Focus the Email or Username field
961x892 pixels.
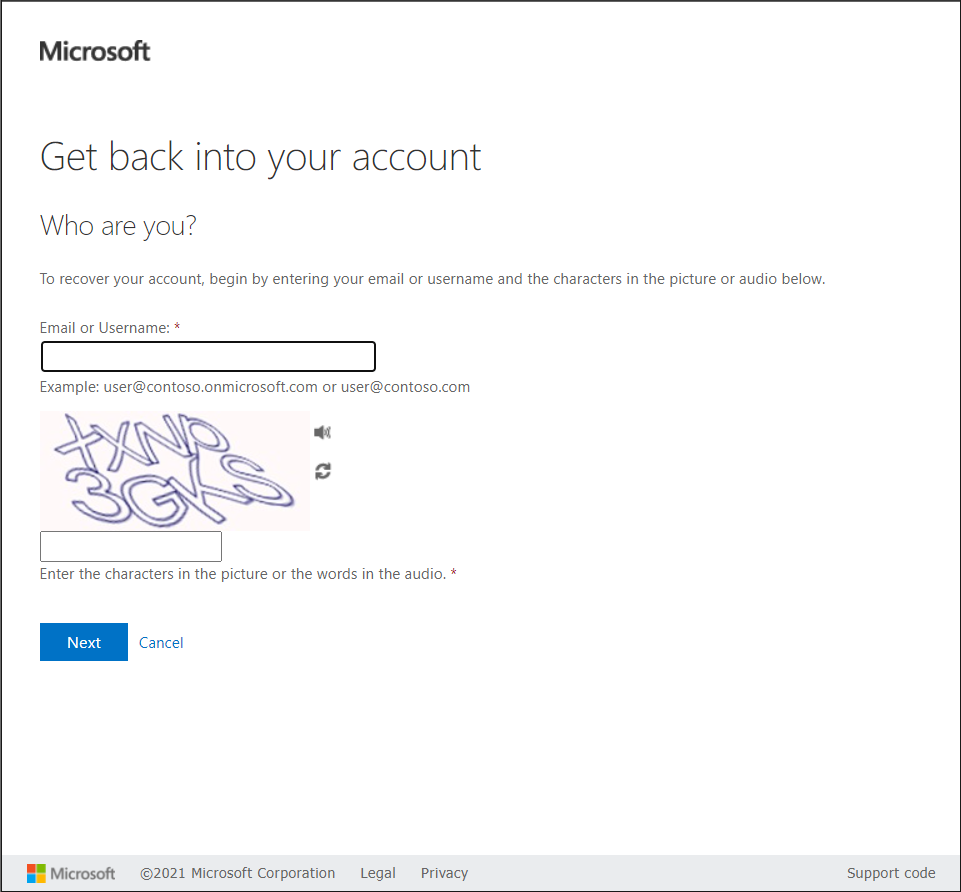point(208,357)
